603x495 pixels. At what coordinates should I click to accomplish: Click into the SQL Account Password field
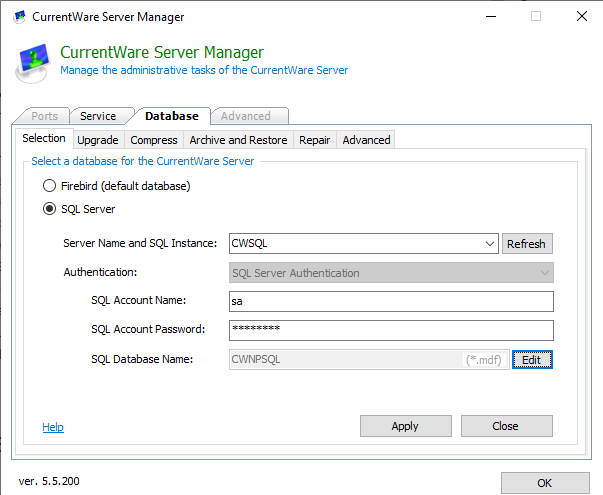click(x=391, y=330)
